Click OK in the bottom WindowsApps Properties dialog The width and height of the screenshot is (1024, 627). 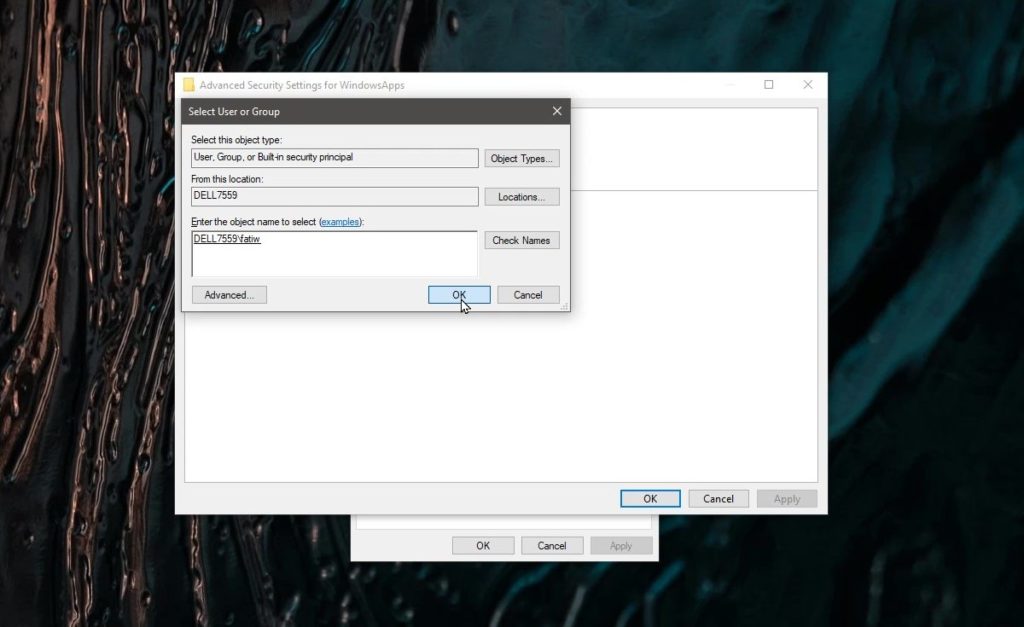tap(483, 545)
